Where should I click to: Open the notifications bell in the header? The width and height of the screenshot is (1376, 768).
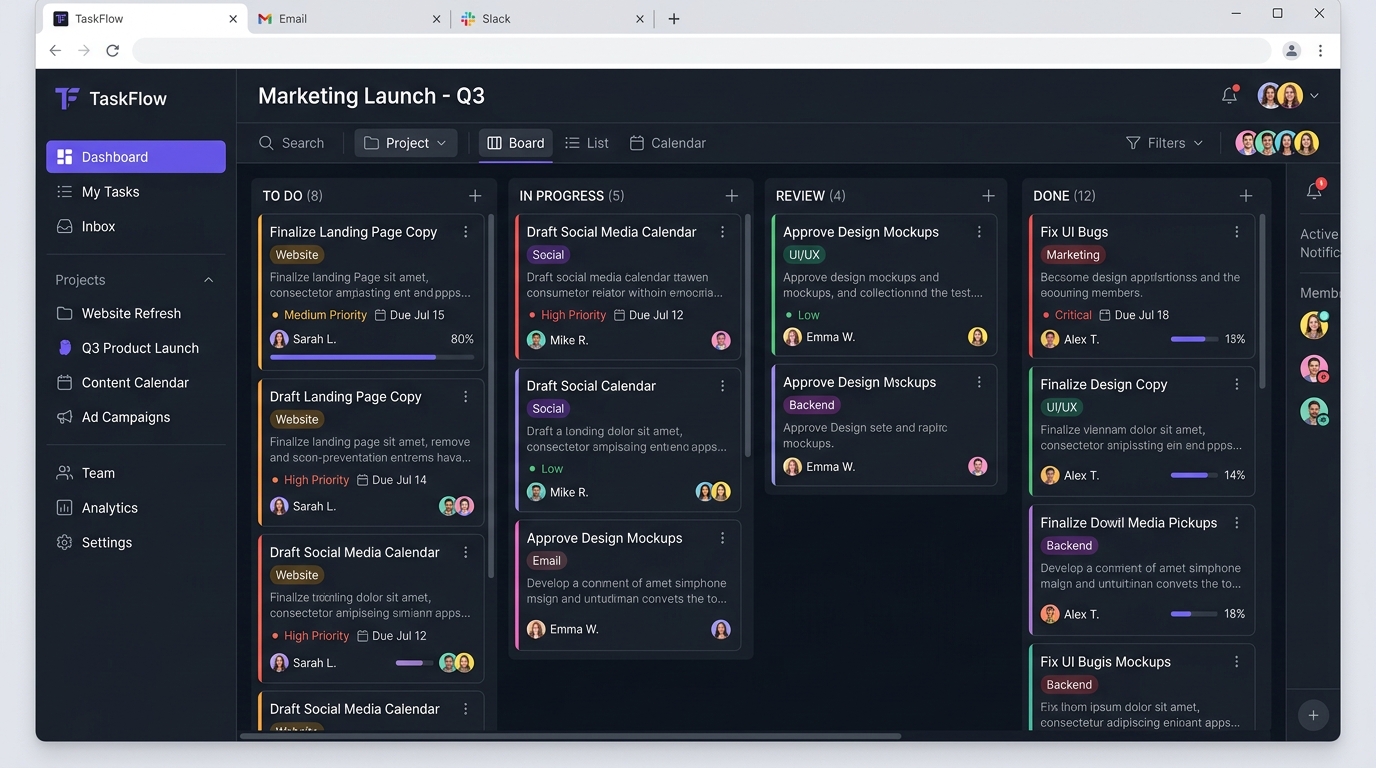coord(1230,96)
